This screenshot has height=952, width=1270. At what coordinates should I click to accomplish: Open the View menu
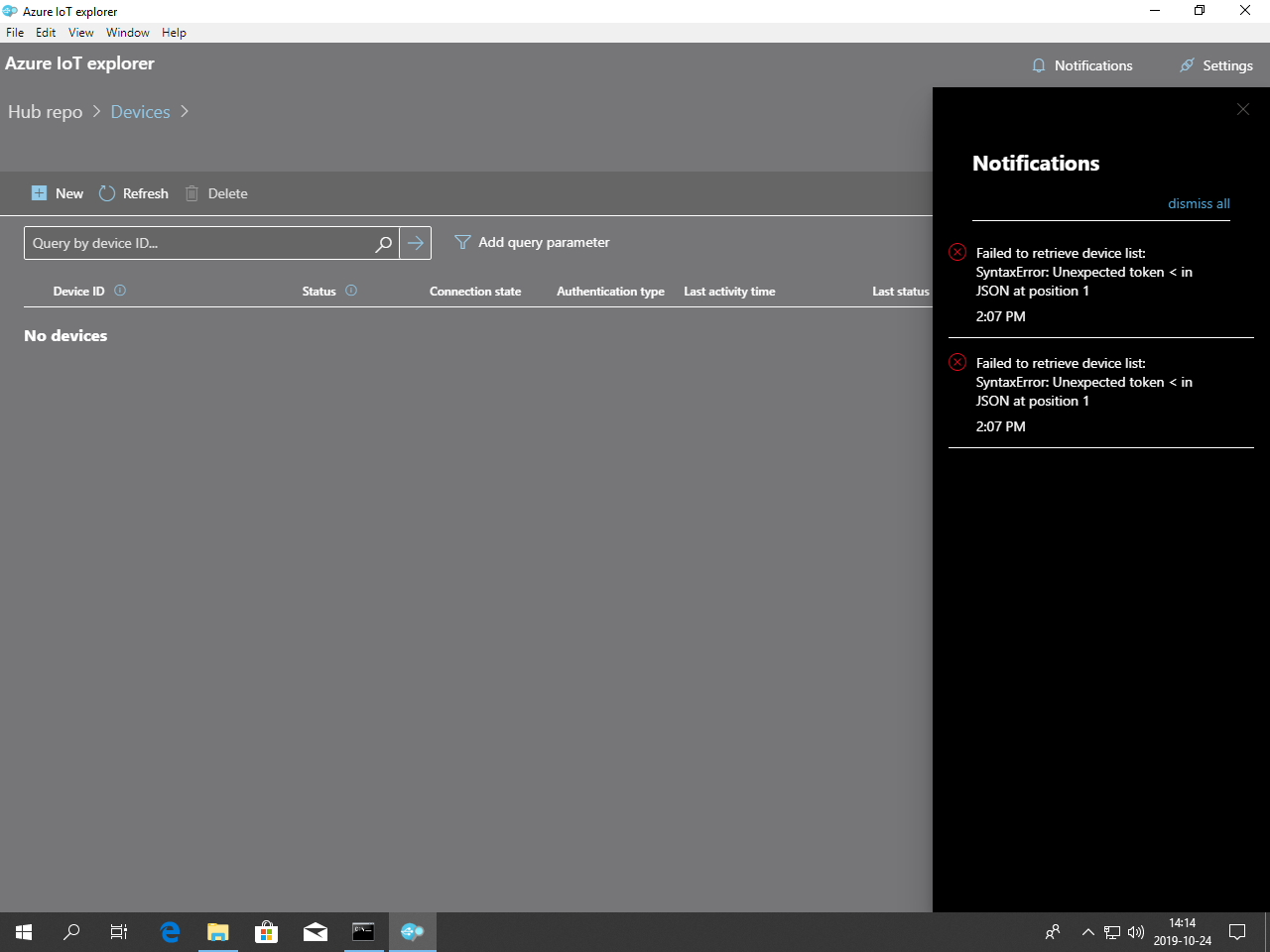[x=80, y=32]
